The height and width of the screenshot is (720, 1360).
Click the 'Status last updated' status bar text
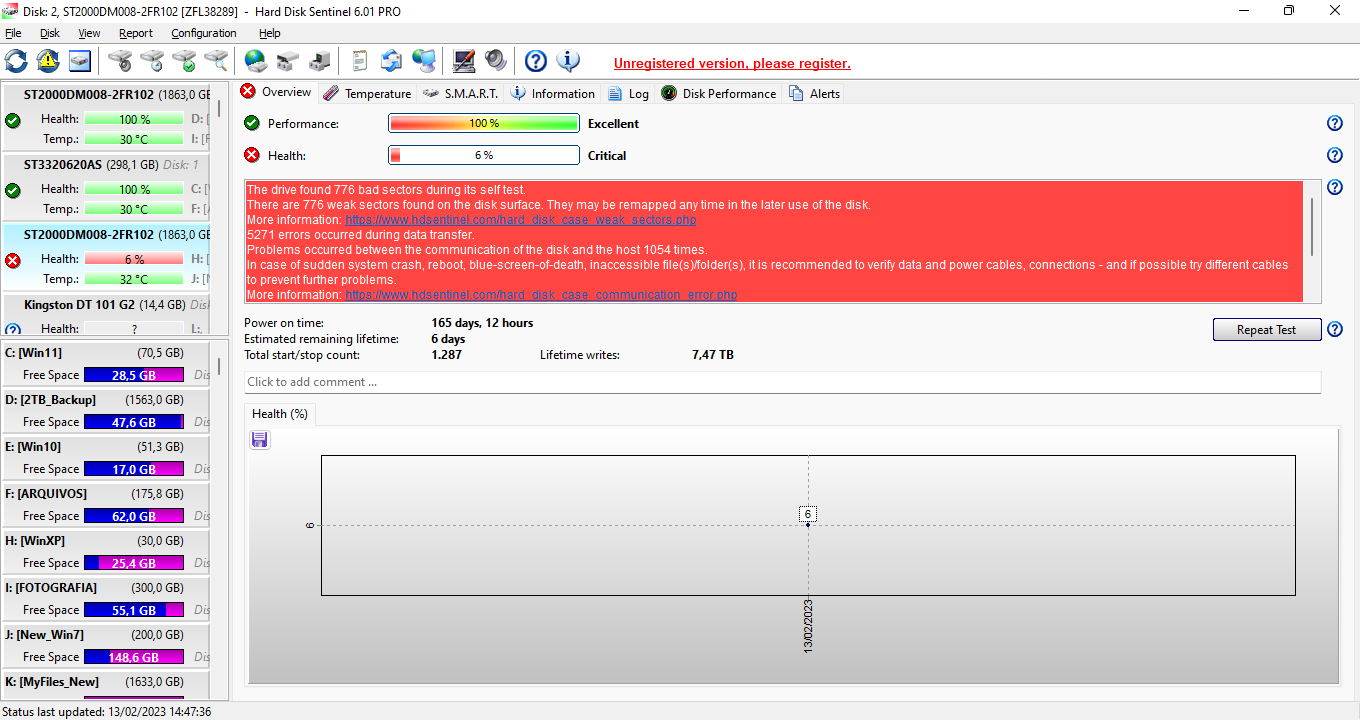[107, 711]
